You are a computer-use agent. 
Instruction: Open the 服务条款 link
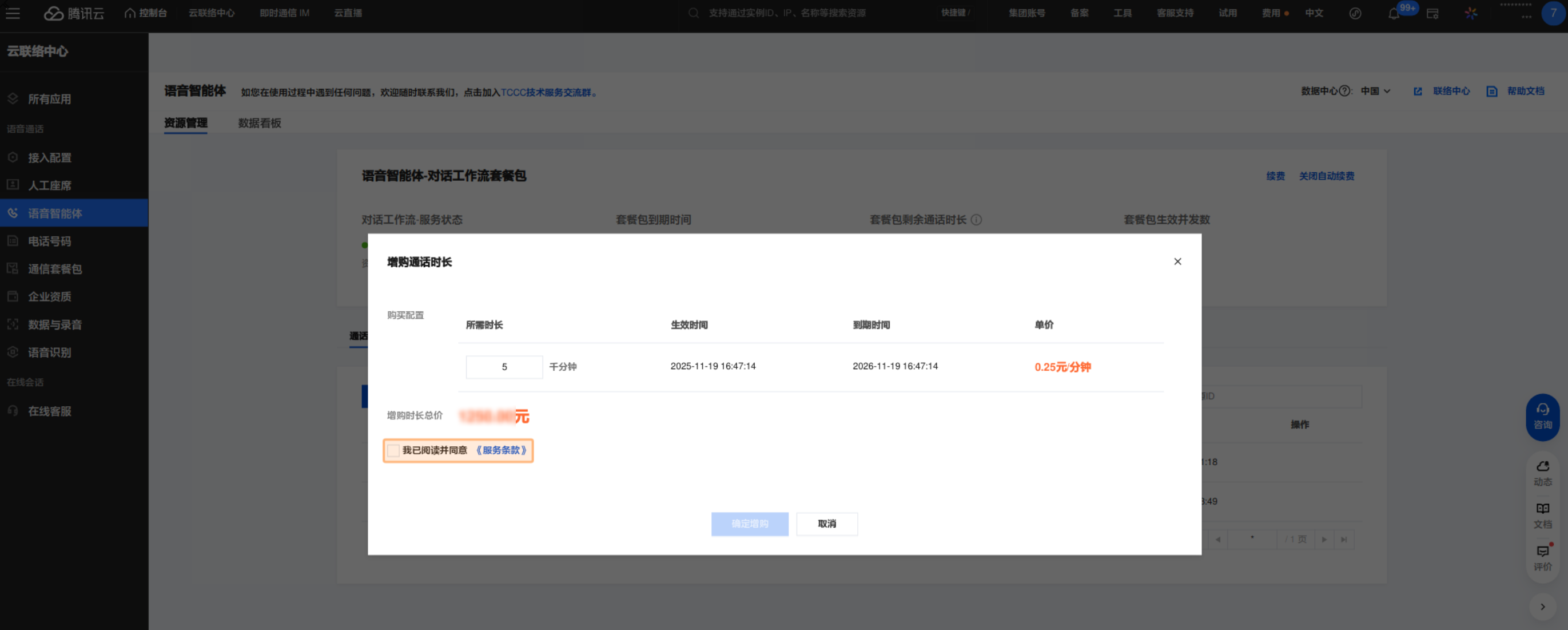pos(501,450)
